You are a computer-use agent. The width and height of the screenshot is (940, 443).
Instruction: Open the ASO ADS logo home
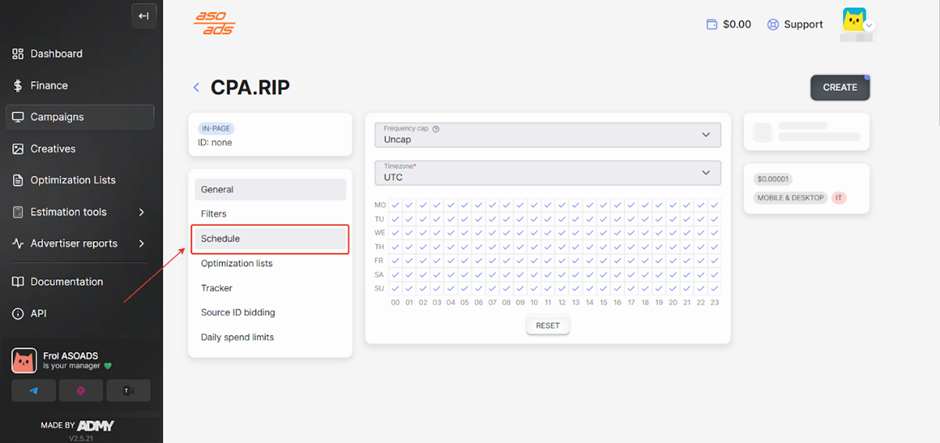point(214,23)
